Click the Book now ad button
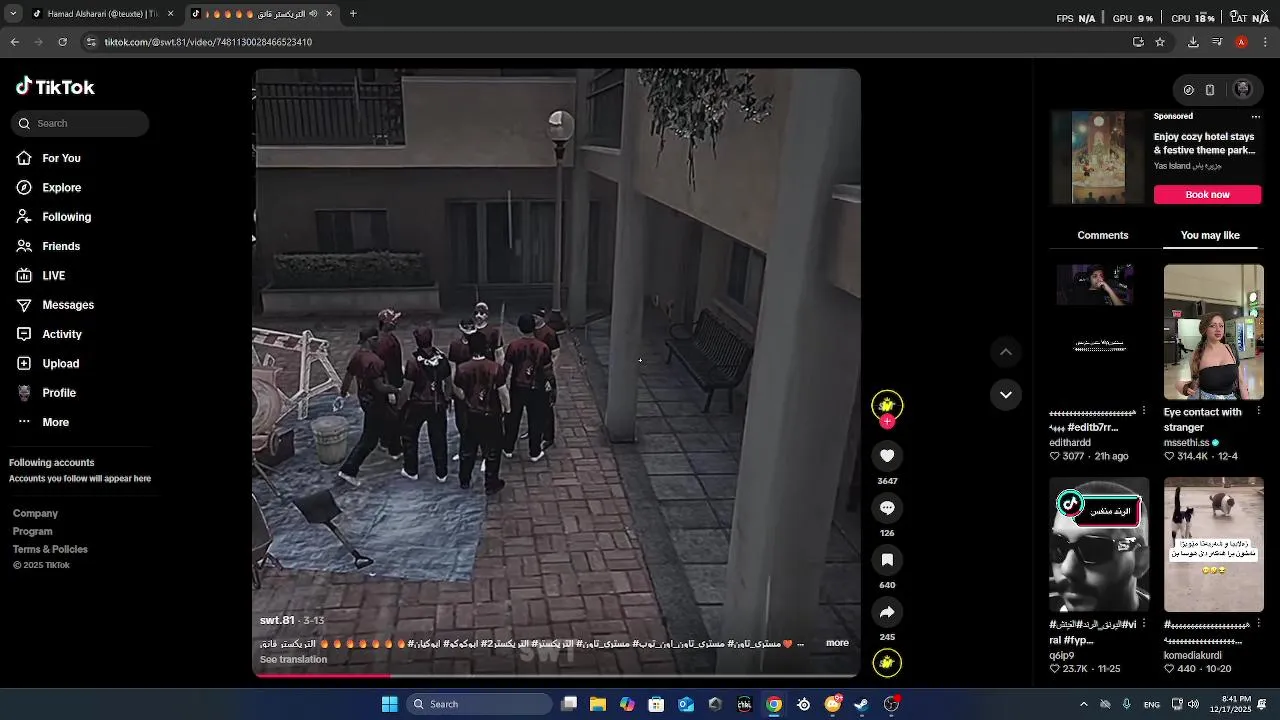 point(1207,194)
